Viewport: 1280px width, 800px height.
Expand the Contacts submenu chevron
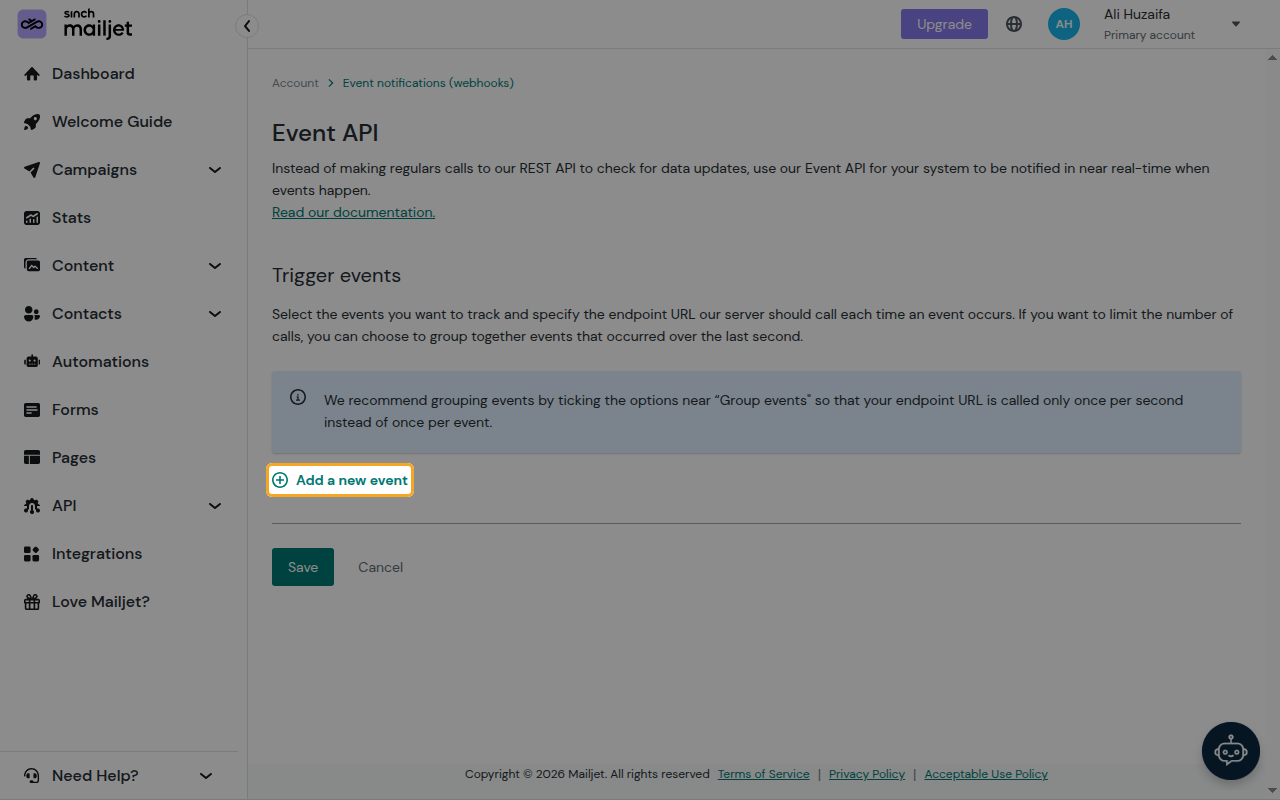[x=215, y=314]
